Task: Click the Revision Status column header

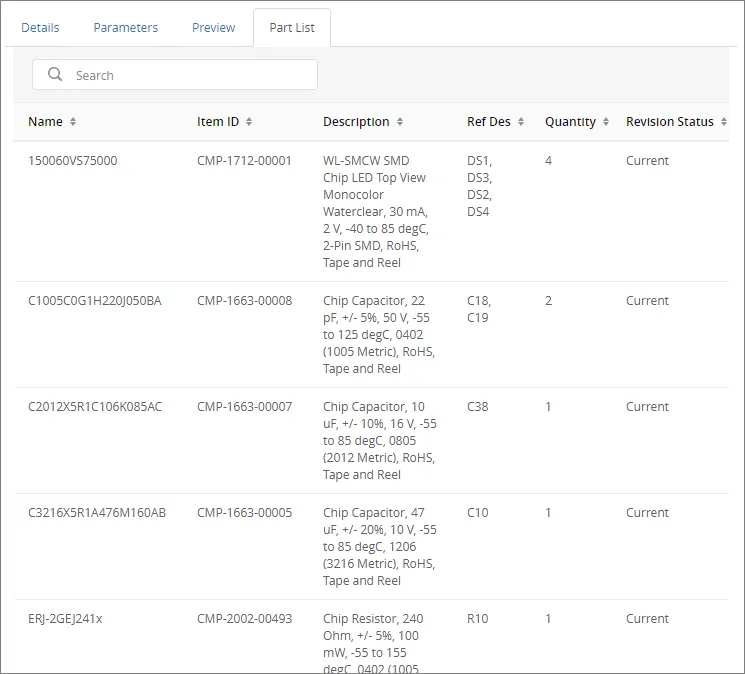Action: point(669,122)
